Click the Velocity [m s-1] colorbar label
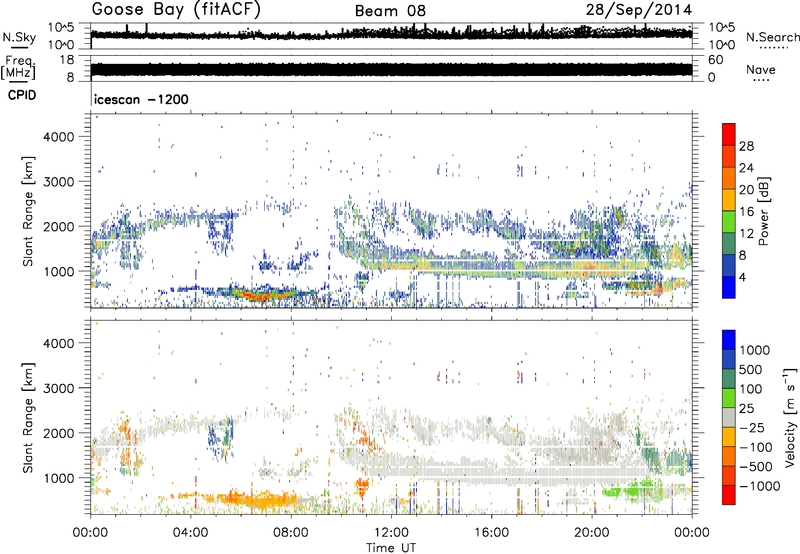The image size is (800, 554). 790,417
